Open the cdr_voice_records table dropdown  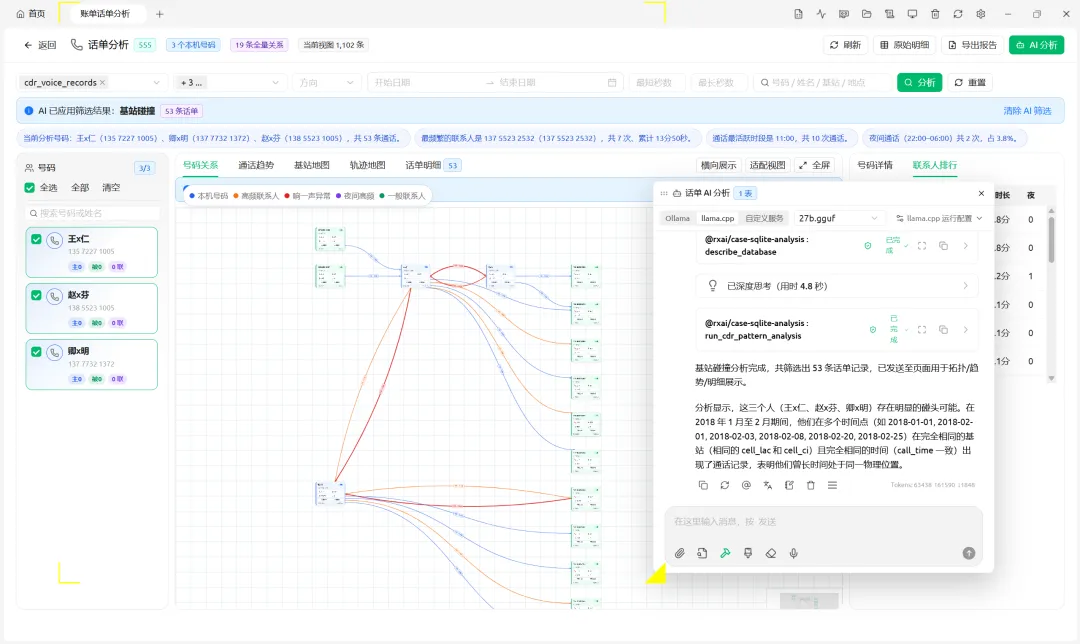pos(92,83)
